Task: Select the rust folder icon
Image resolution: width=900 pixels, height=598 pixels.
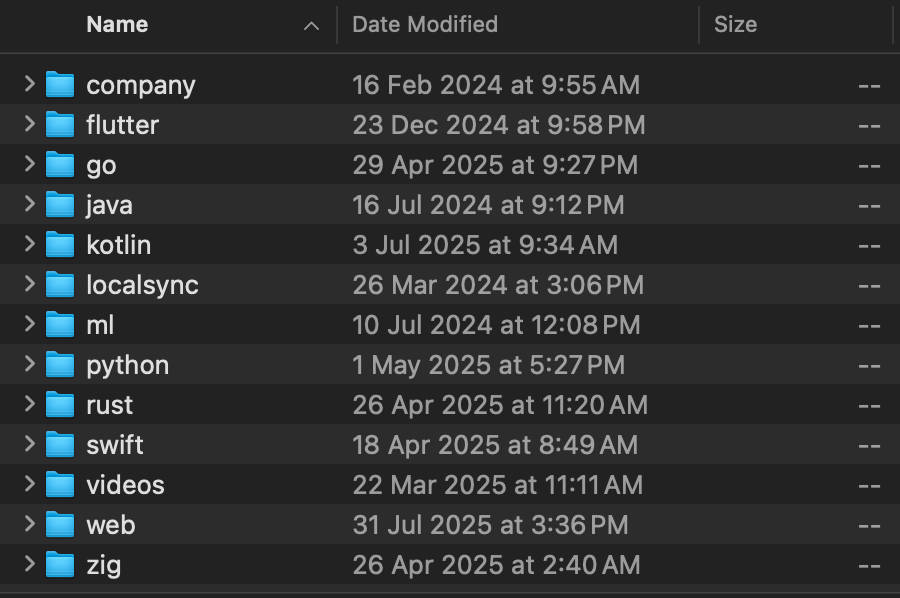Action: 60,405
